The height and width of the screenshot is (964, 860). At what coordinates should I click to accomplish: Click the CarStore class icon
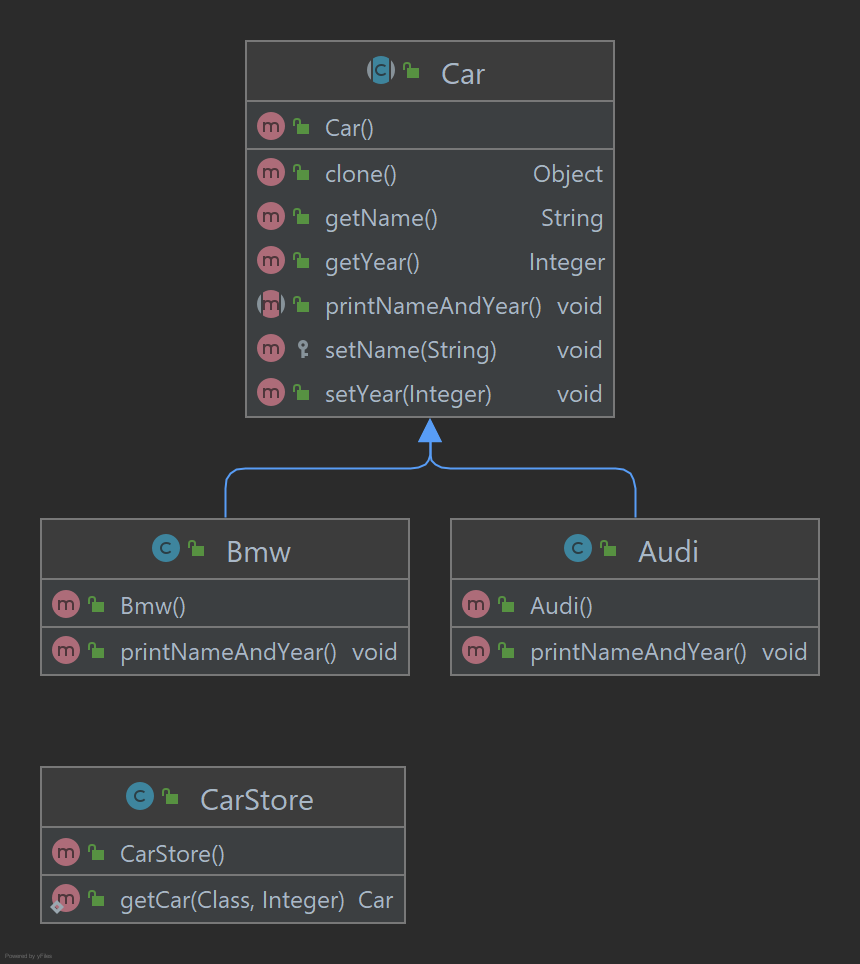[139, 797]
